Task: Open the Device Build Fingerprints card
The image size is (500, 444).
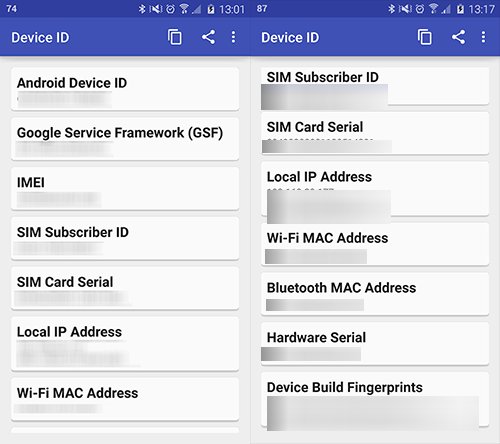Action: [375, 400]
